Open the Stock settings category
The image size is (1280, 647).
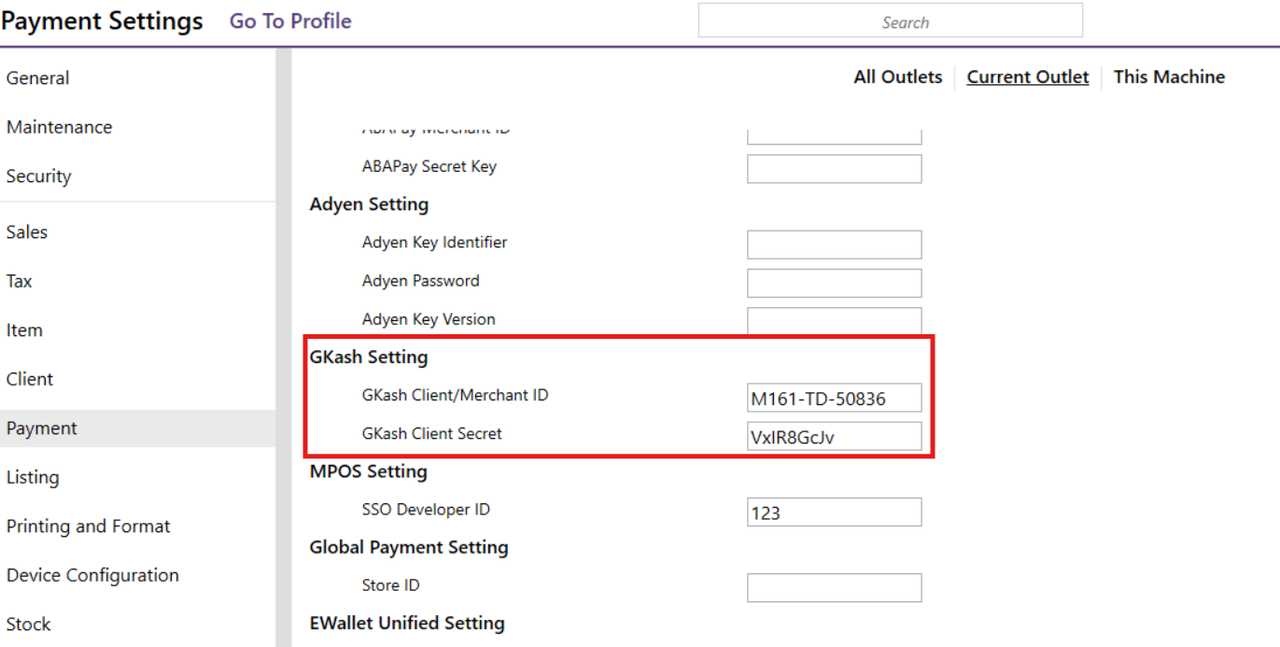pos(28,624)
